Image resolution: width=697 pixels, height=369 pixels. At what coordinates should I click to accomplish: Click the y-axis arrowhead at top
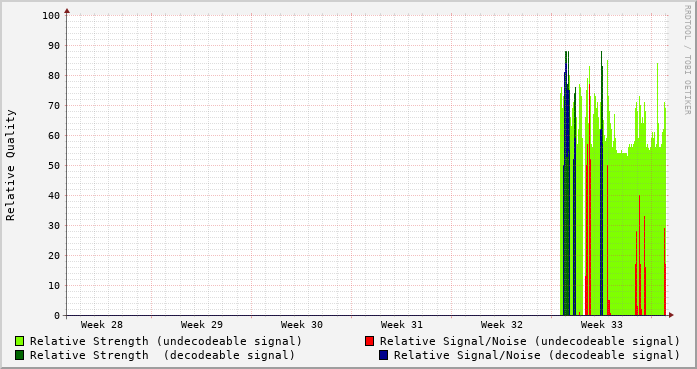coord(67,10)
